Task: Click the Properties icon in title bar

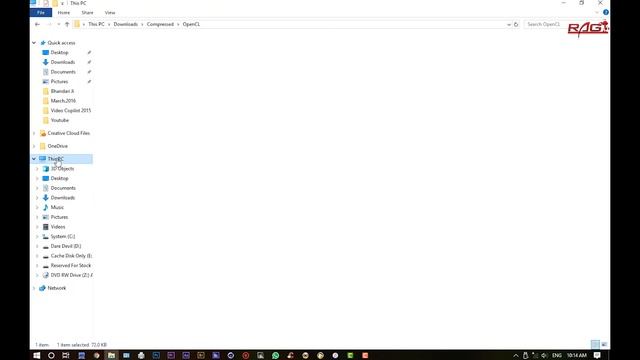Action: tap(46, 3)
